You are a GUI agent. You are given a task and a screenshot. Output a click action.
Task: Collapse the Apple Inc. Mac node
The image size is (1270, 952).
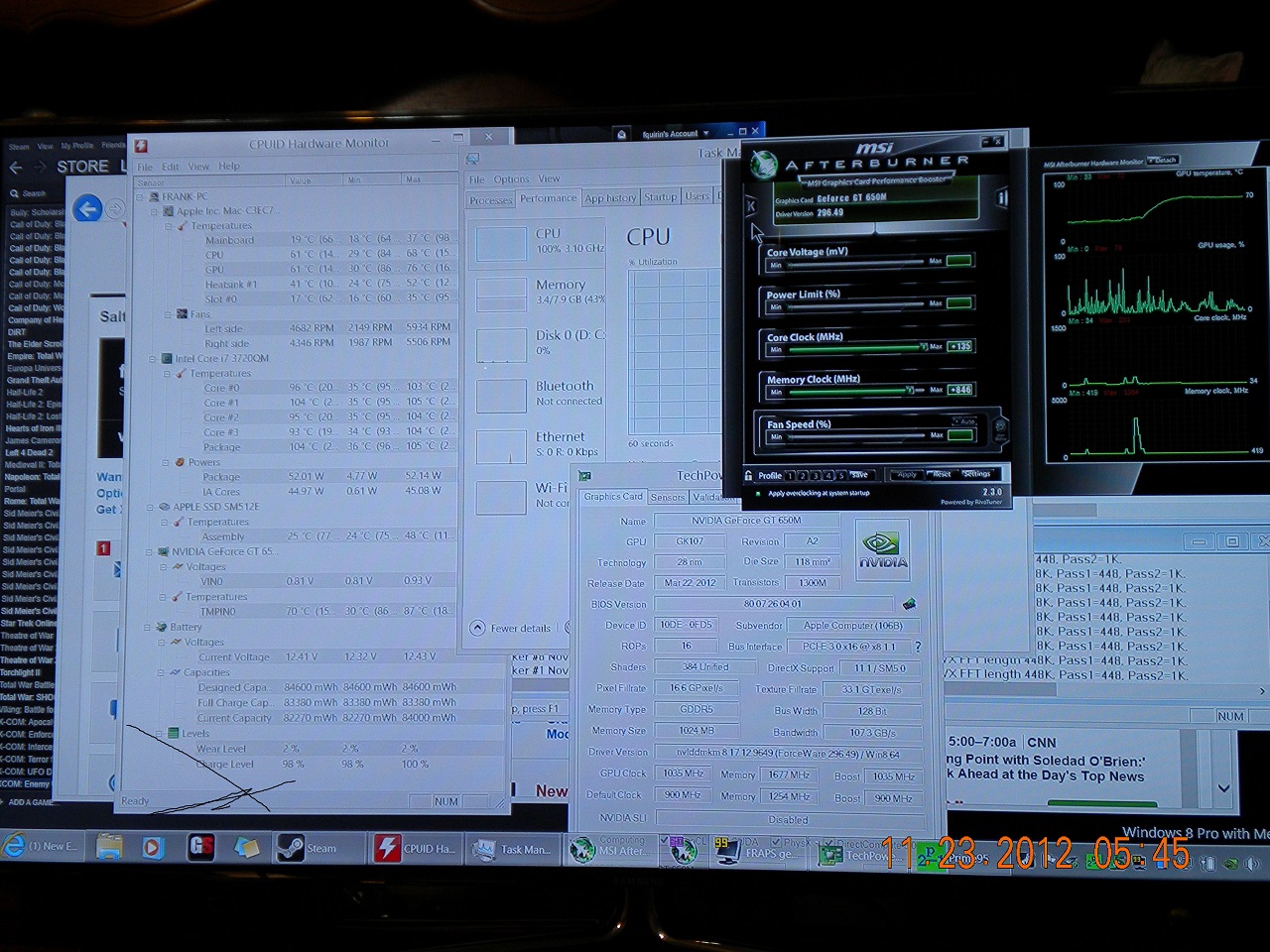click(156, 211)
